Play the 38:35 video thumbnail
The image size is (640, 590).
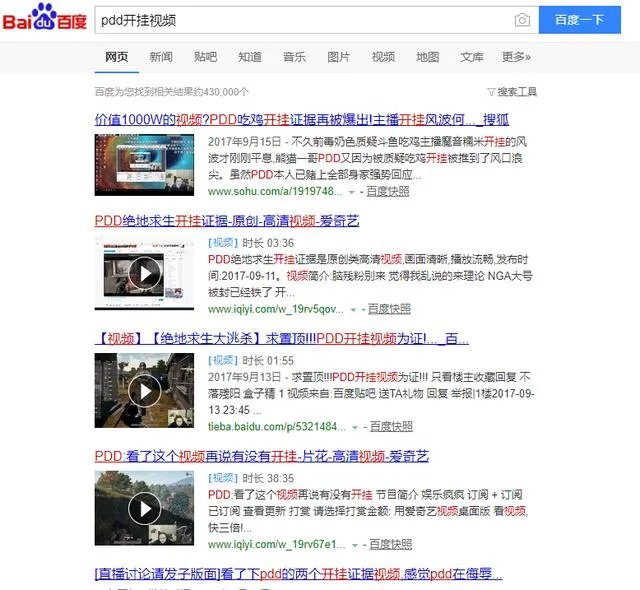click(144, 508)
